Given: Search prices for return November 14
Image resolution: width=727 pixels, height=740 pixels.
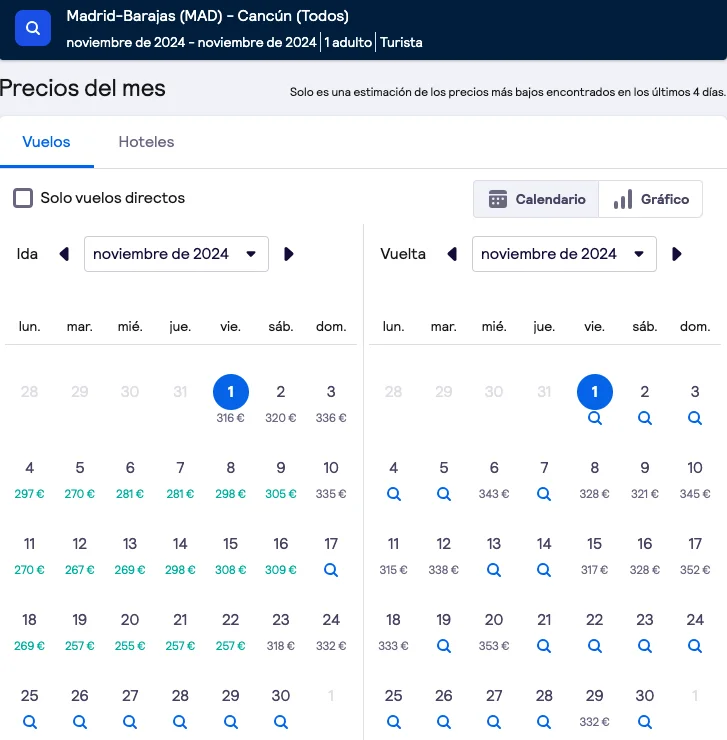Looking at the screenshot, I should [x=544, y=570].
